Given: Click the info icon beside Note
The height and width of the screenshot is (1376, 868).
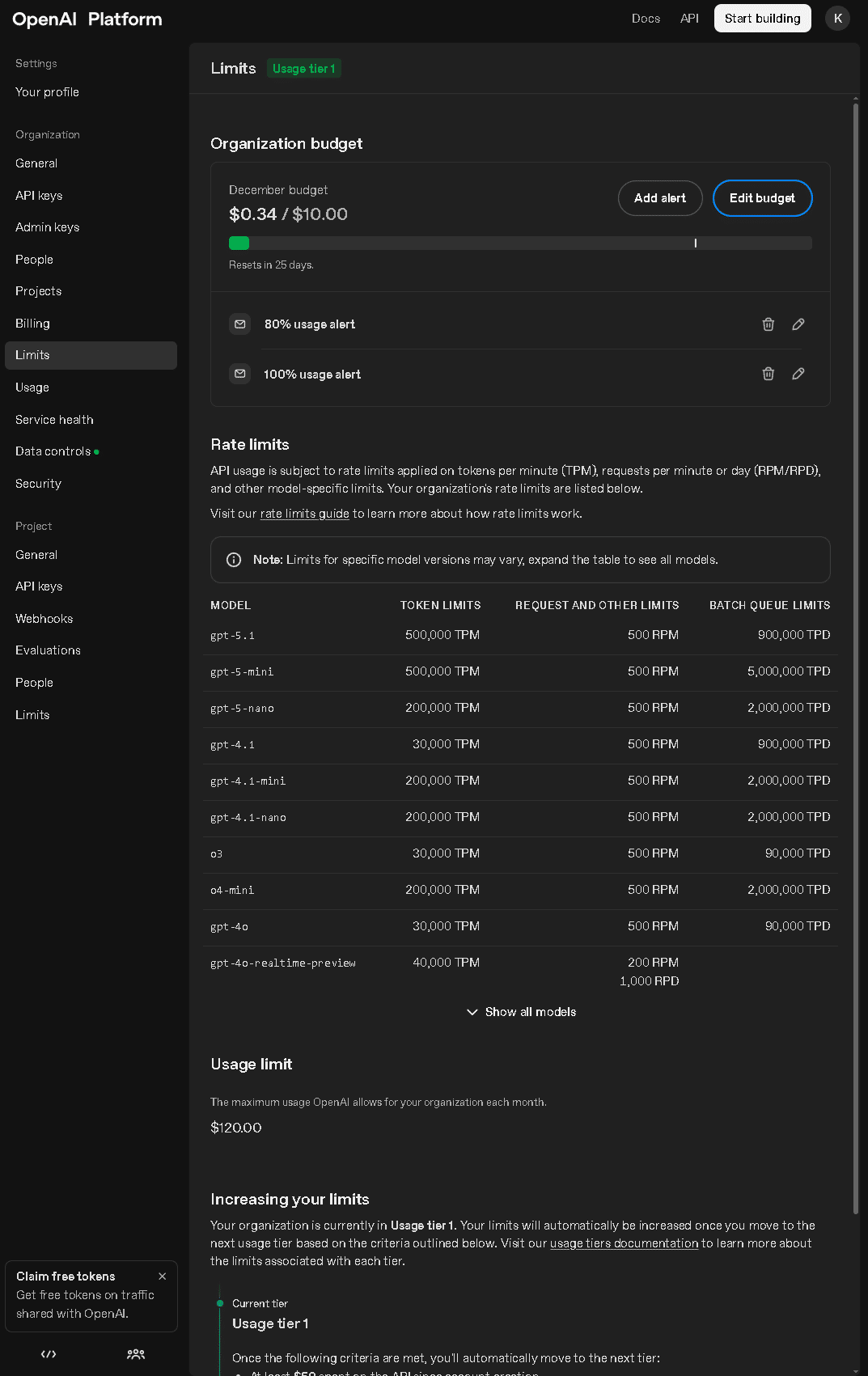Looking at the screenshot, I should (x=234, y=560).
